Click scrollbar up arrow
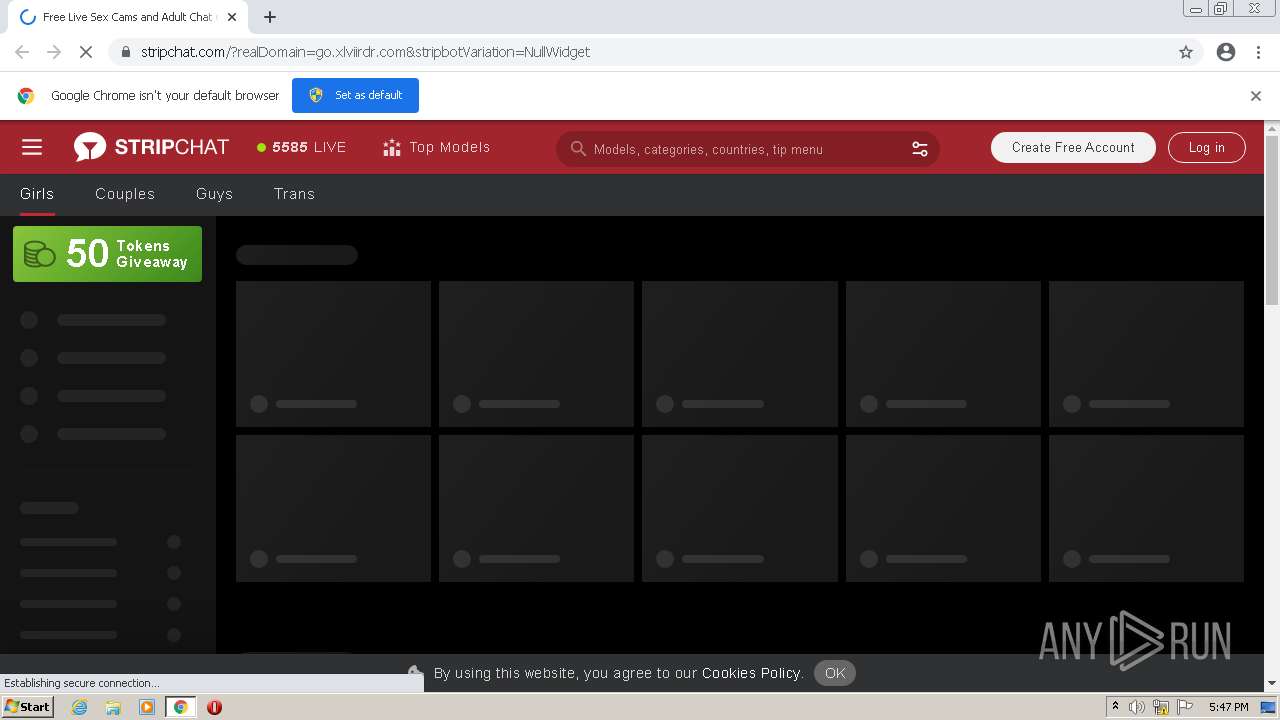 click(1272, 128)
